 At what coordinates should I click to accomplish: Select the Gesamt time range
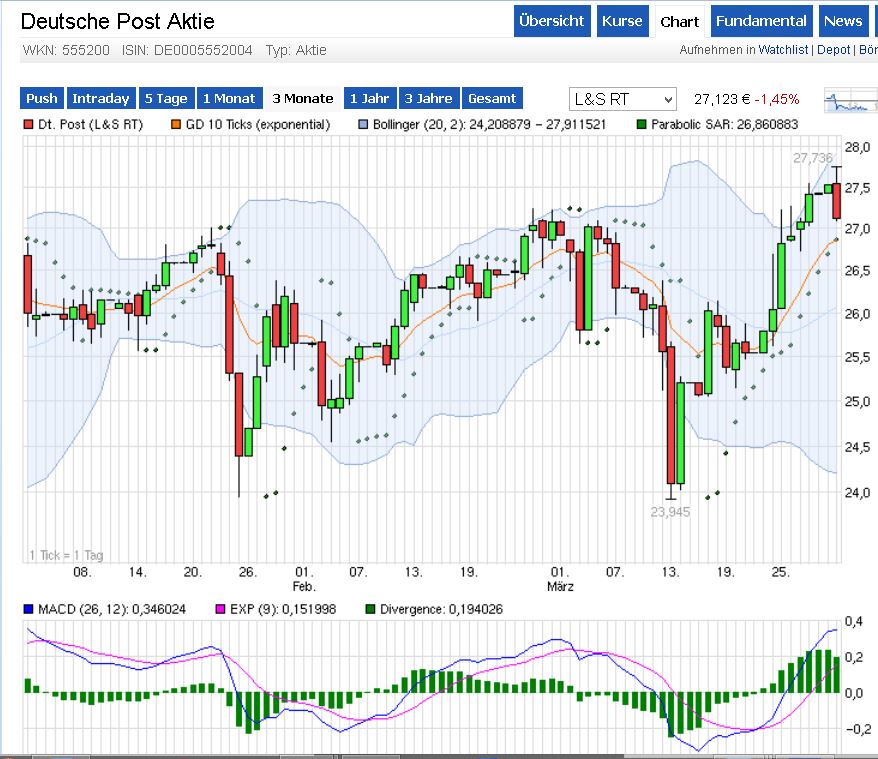click(x=492, y=99)
